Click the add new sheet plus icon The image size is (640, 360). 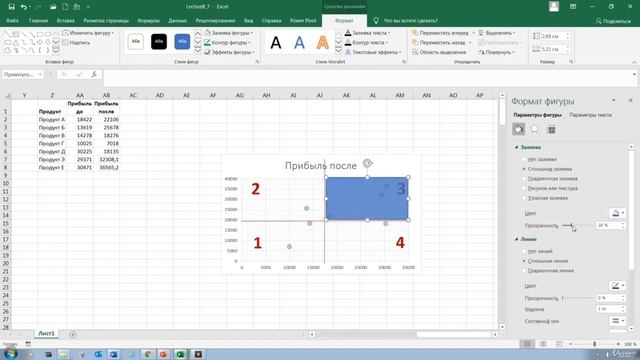click(73, 334)
